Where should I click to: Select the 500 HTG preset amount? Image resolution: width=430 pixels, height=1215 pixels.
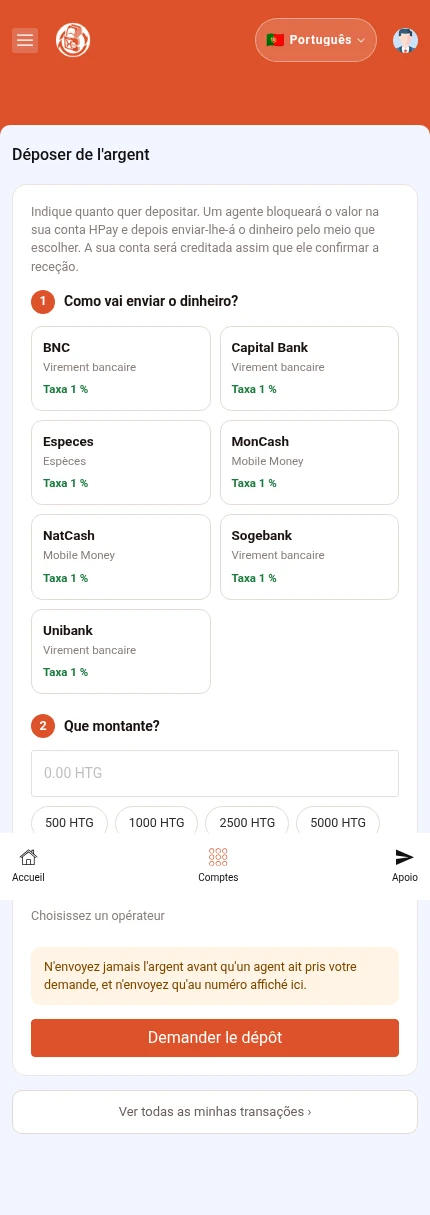(69, 822)
